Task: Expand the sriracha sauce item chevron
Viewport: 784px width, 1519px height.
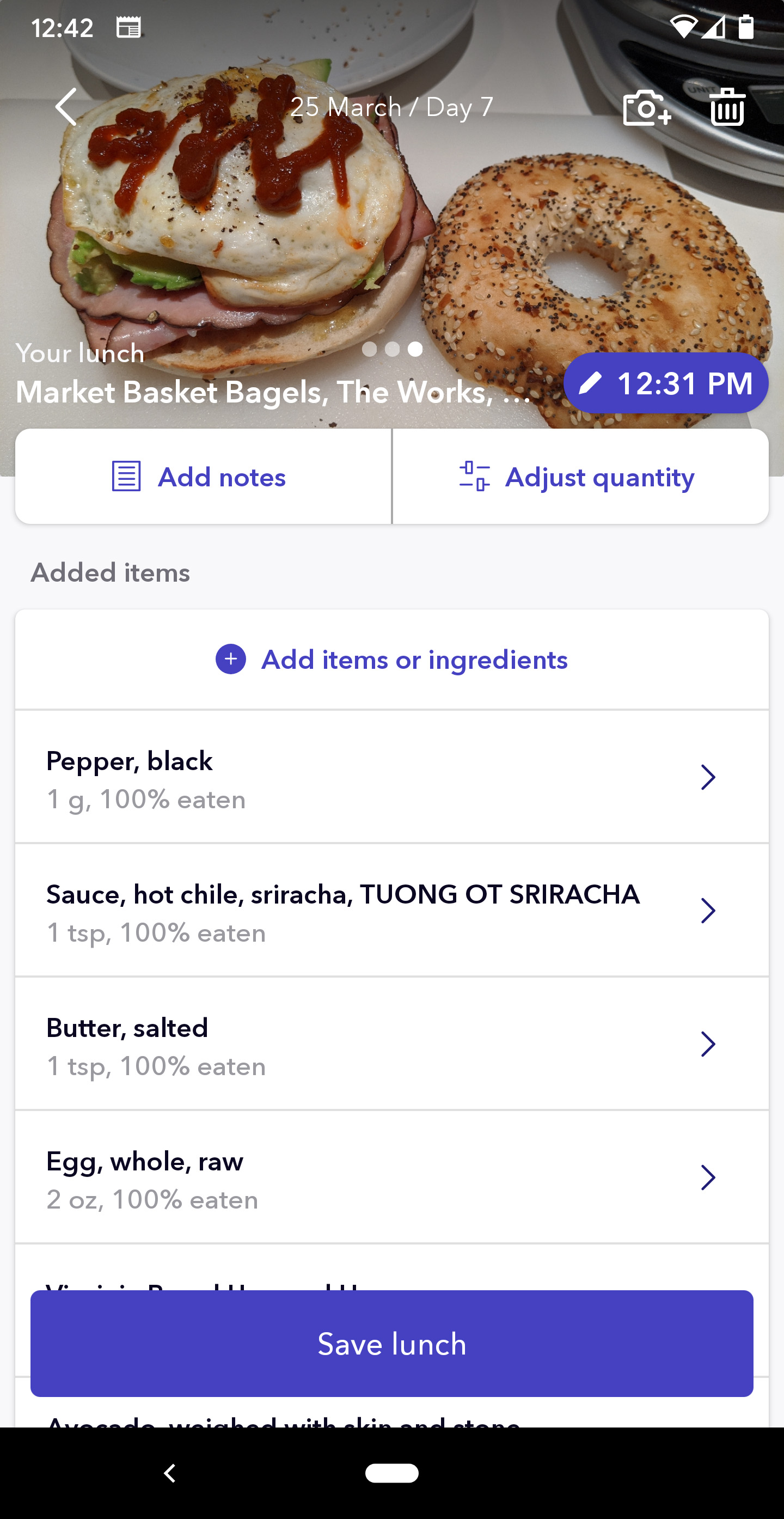Action: coord(707,911)
